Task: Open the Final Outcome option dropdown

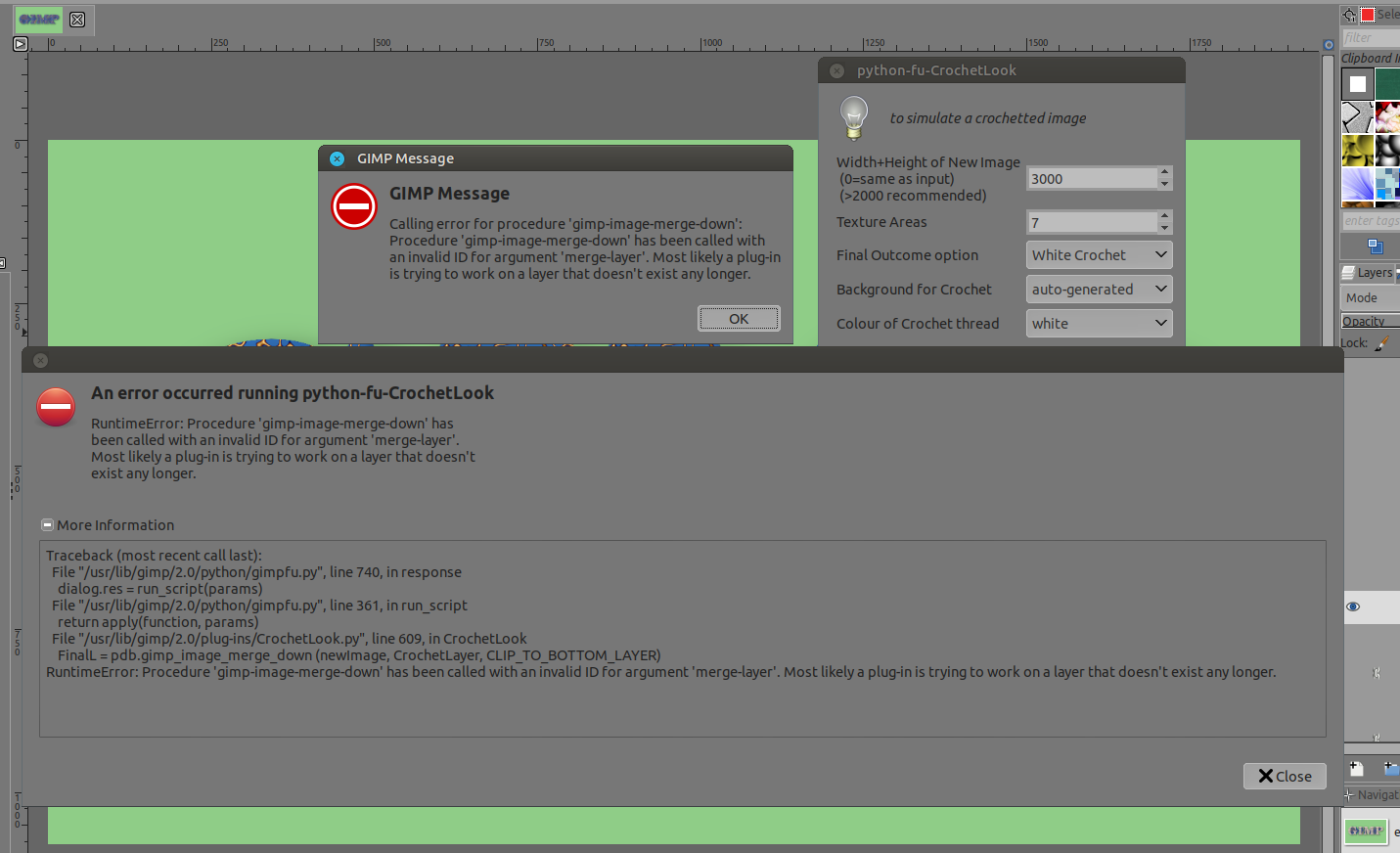Action: point(1099,255)
